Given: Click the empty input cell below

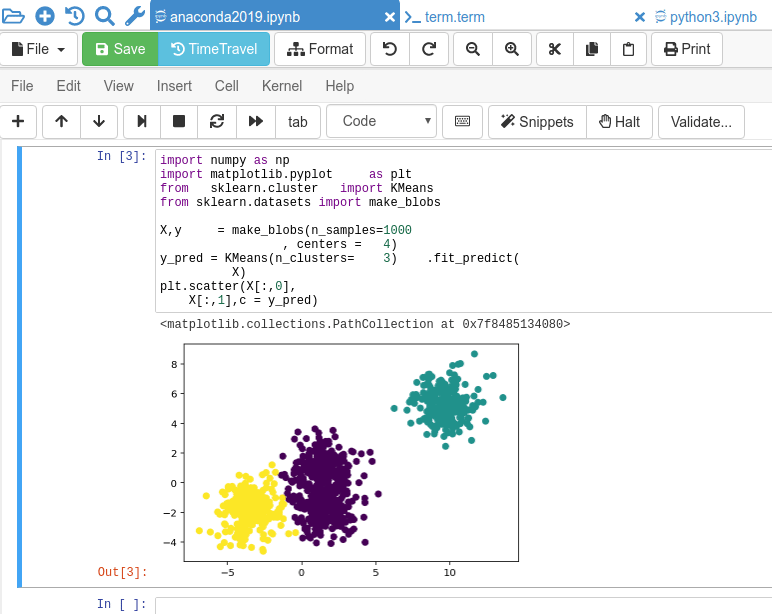Looking at the screenshot, I should [460, 605].
